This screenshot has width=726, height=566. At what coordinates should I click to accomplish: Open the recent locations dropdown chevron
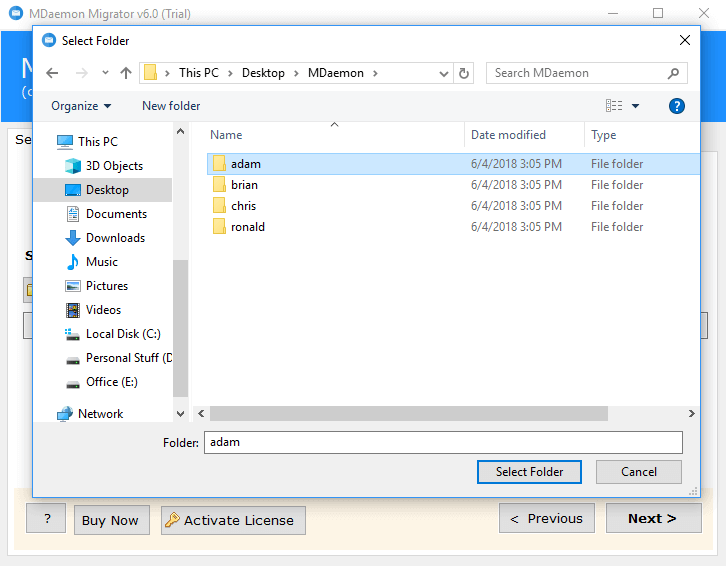(106, 73)
